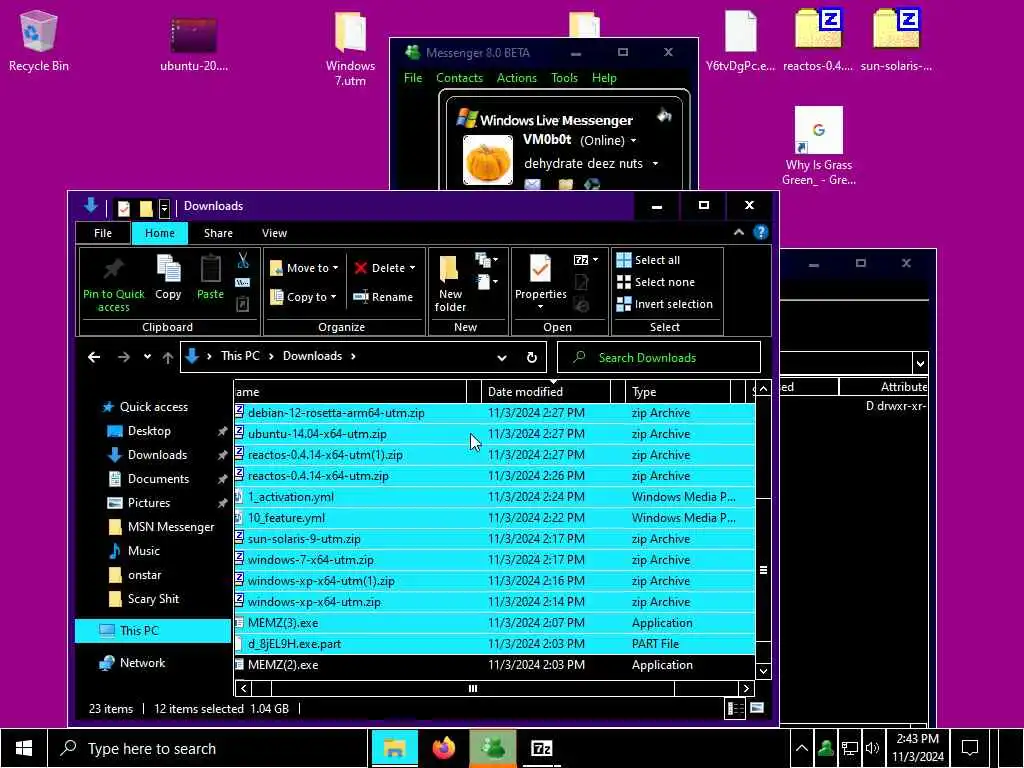This screenshot has height=768, width=1024.
Task: Open the Downloads folder in Quick access
Action: (157, 455)
